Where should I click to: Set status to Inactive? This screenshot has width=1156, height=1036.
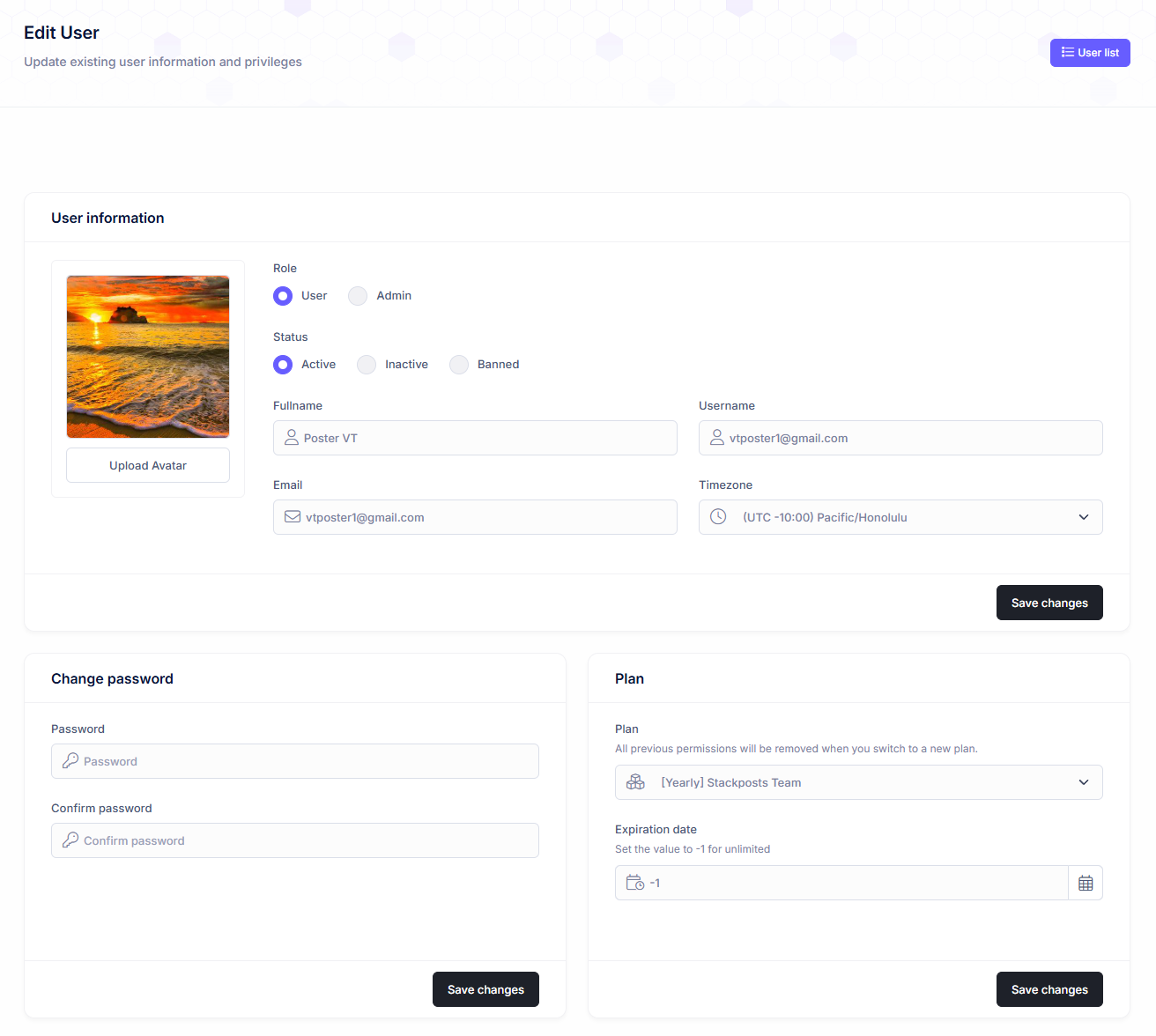point(367,365)
